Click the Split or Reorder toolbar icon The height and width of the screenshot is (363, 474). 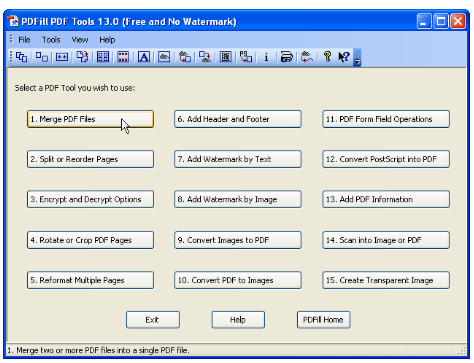coord(42,57)
